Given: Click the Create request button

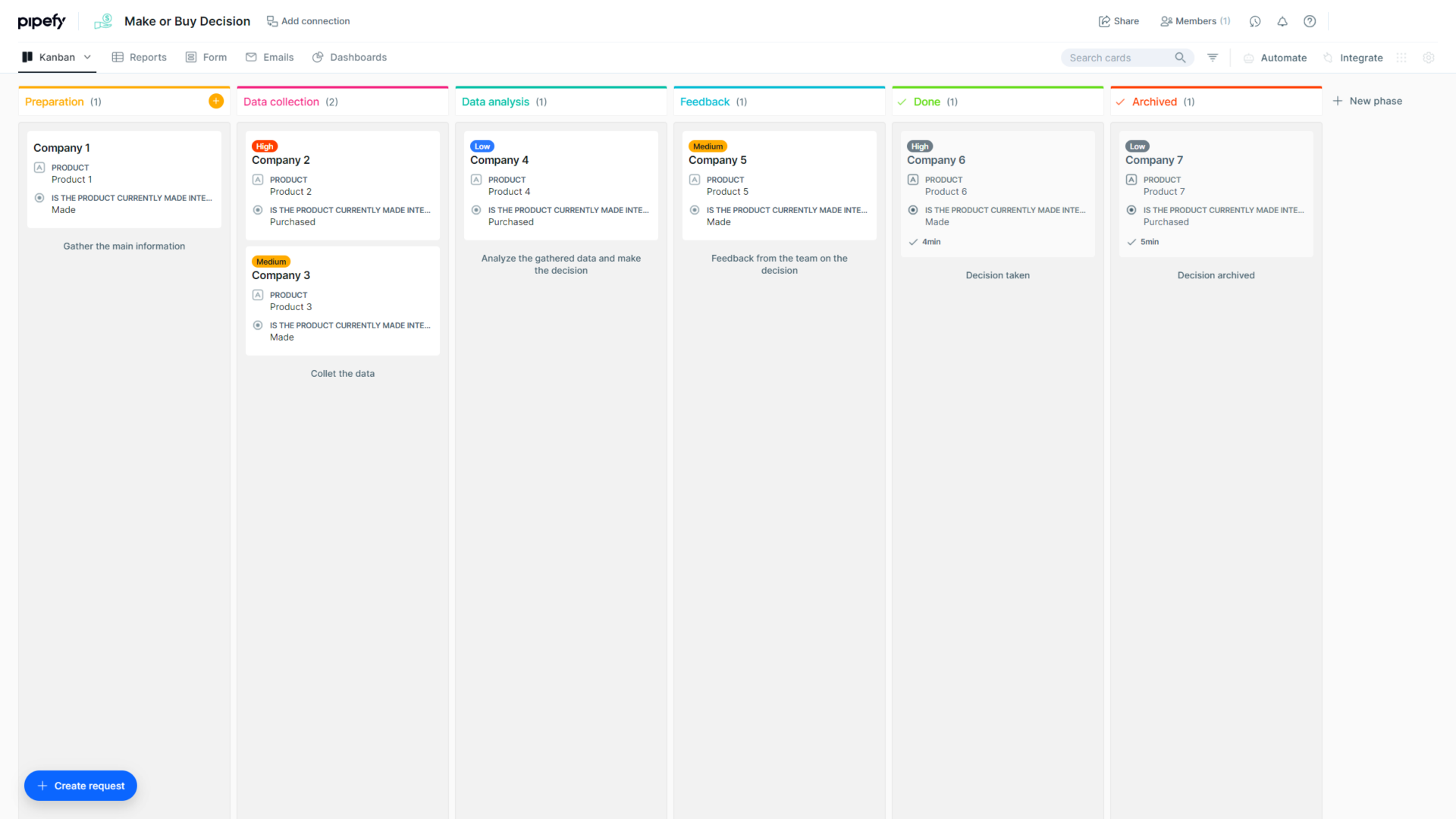Looking at the screenshot, I should point(80,786).
